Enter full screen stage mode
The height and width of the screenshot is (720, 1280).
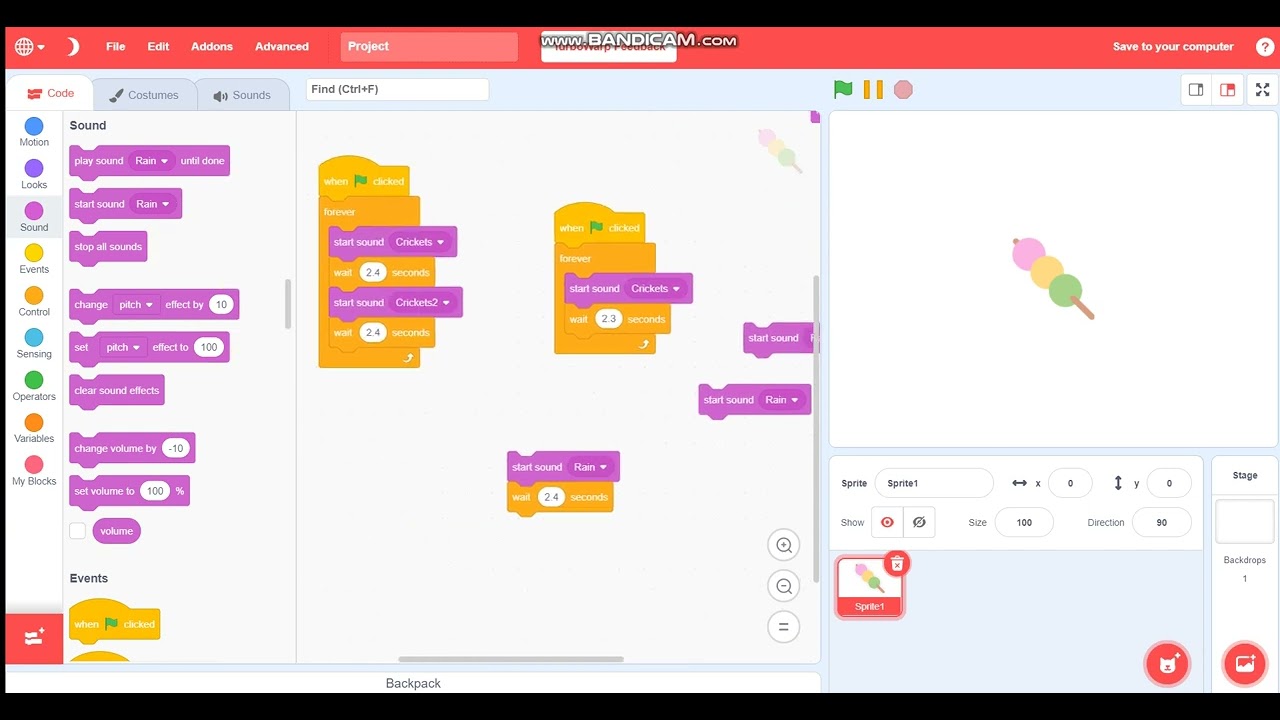coord(1262,89)
